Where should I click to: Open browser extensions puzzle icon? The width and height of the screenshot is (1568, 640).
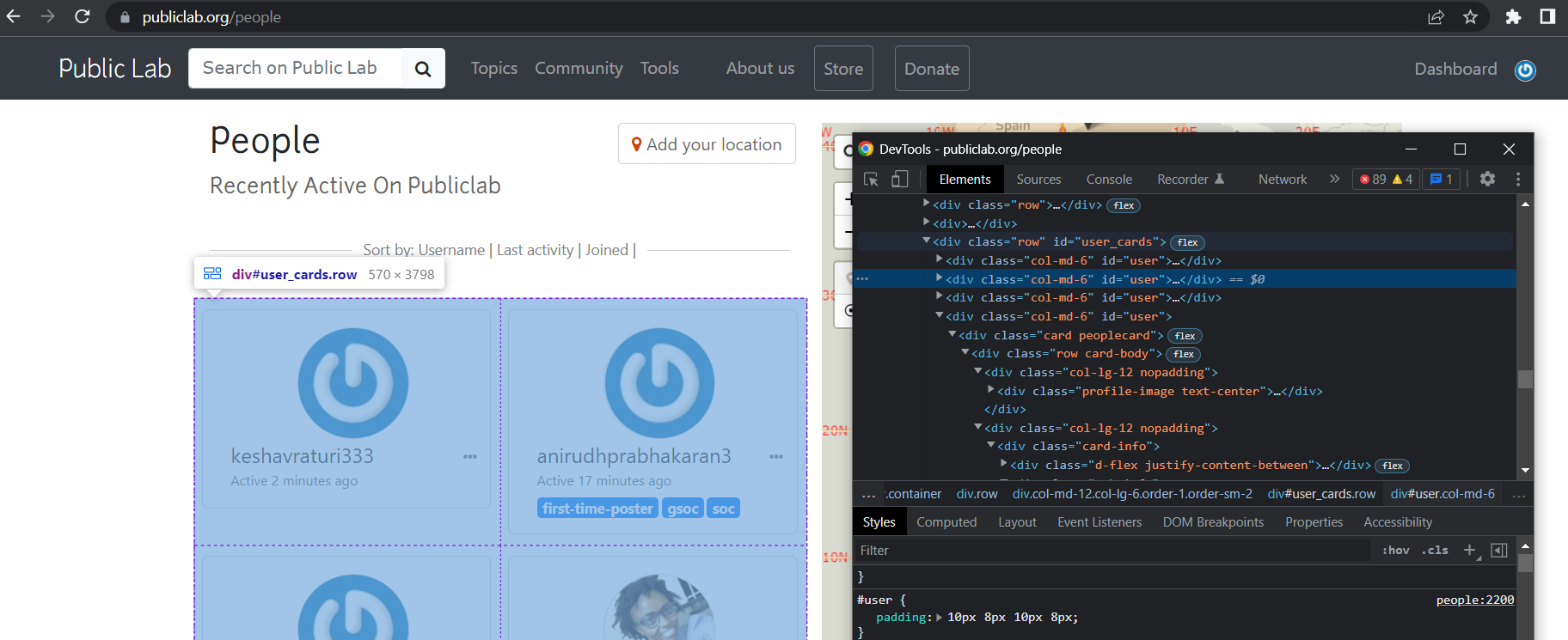tap(1513, 17)
